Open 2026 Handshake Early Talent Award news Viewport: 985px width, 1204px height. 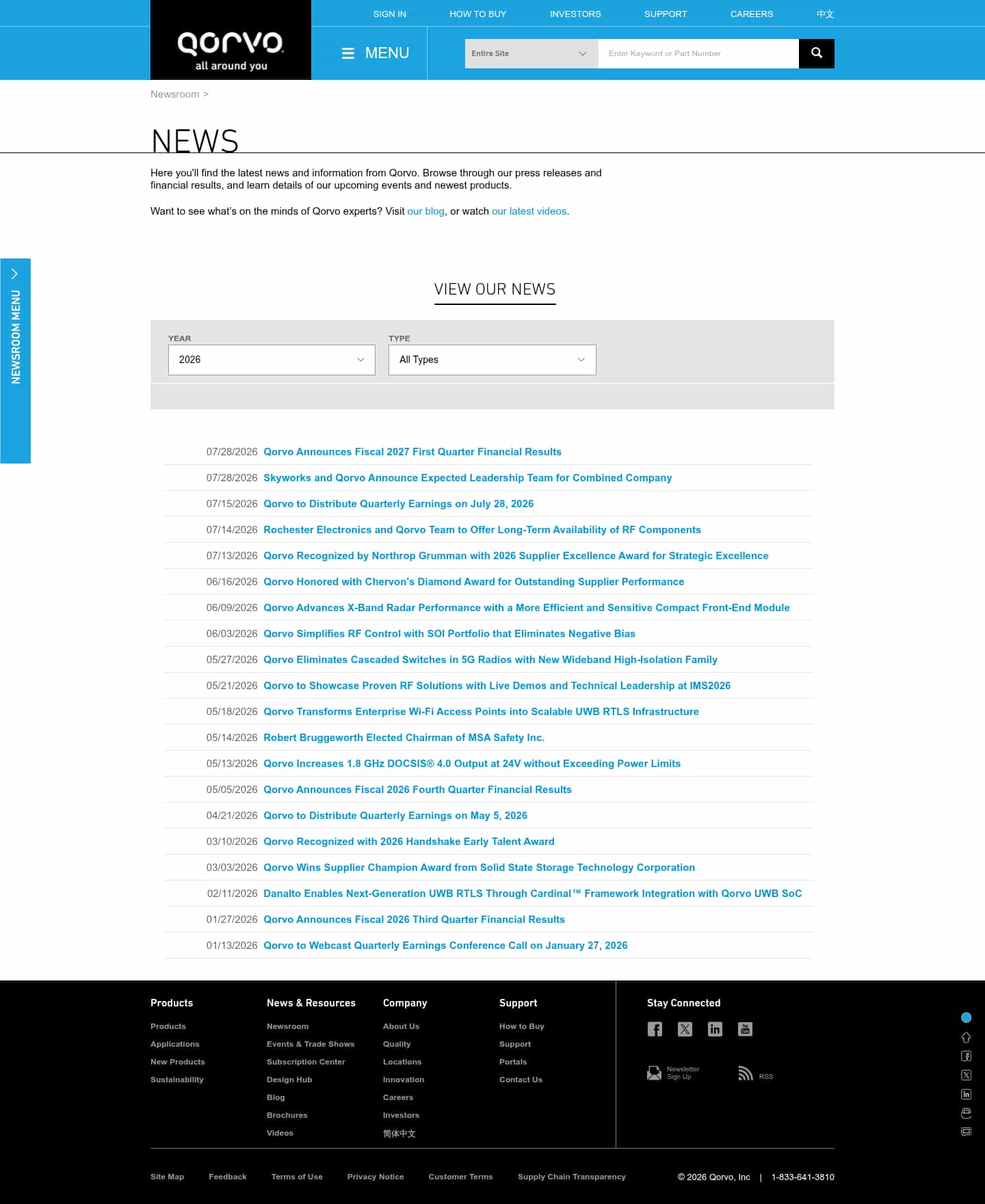(x=409, y=842)
